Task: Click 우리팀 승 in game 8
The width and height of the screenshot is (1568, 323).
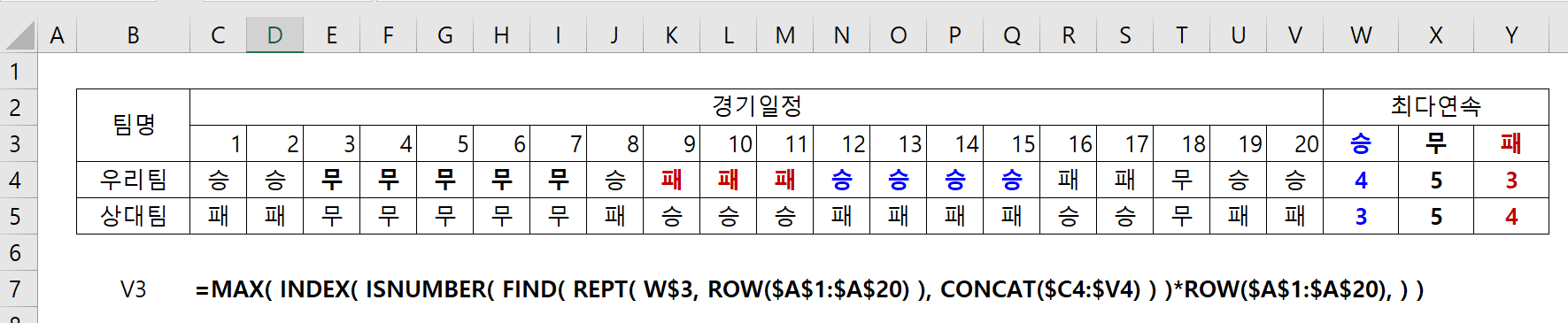Action: click(x=614, y=180)
